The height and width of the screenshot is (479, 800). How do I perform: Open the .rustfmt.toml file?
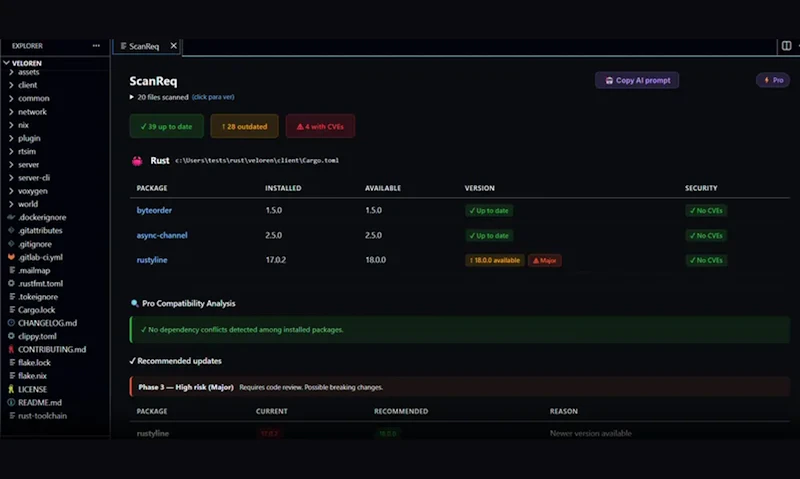point(40,284)
